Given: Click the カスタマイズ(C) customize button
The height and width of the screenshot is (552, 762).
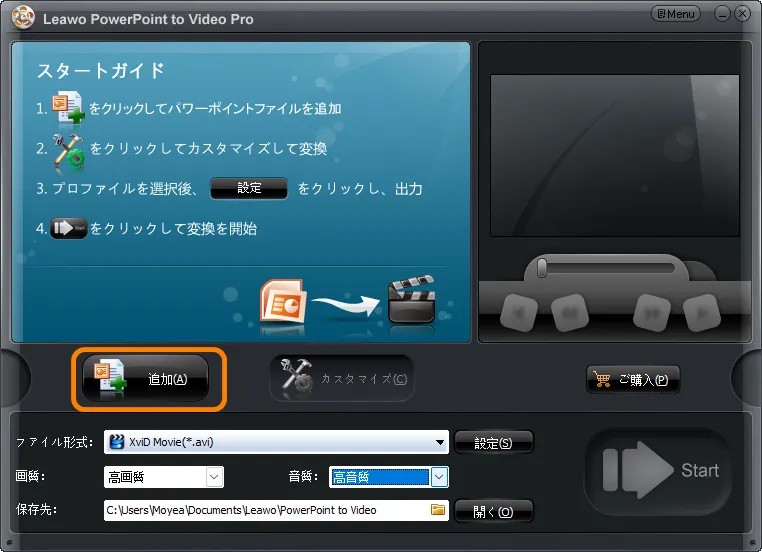Looking at the screenshot, I should (342, 379).
